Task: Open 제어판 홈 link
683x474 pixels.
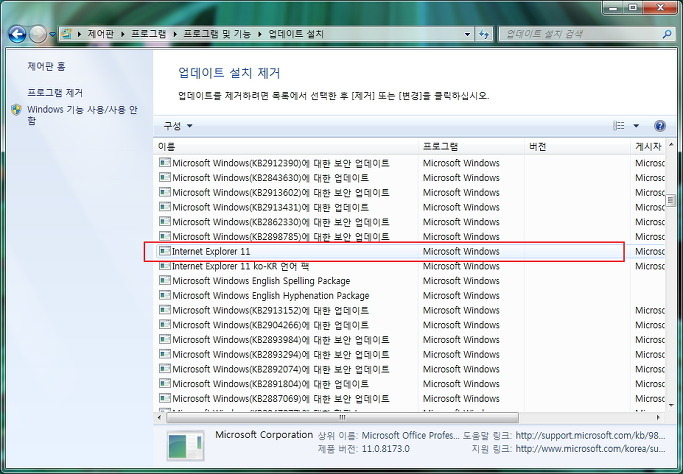Action: 46,66
